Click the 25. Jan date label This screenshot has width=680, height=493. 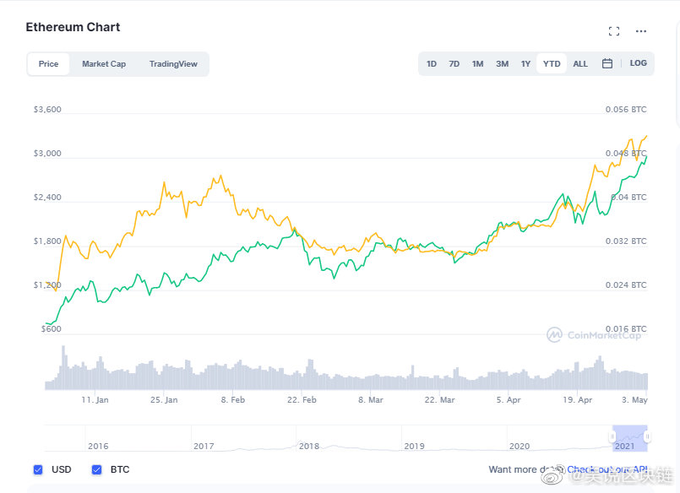164,400
